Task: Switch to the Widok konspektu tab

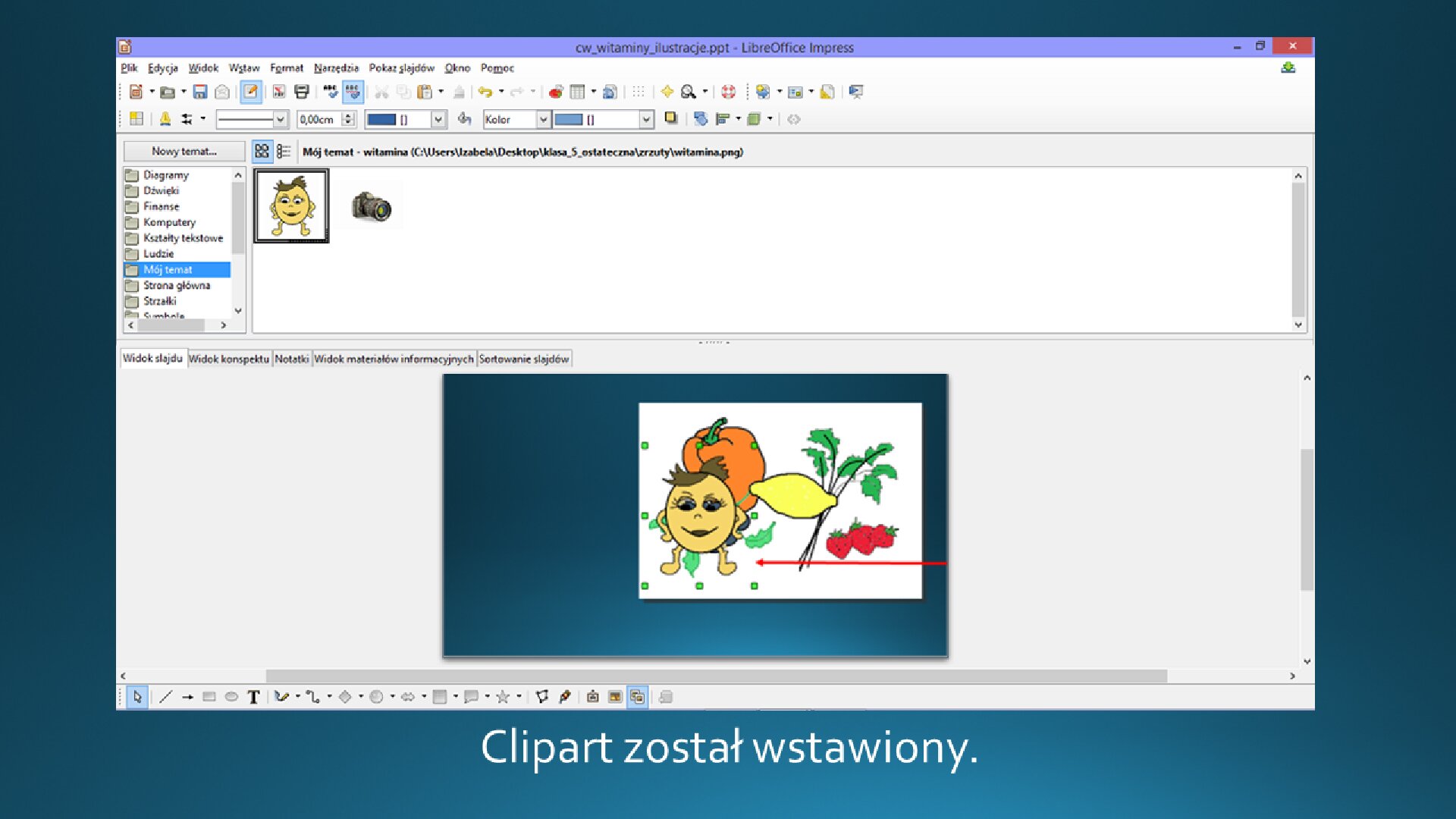Action: 230,358
